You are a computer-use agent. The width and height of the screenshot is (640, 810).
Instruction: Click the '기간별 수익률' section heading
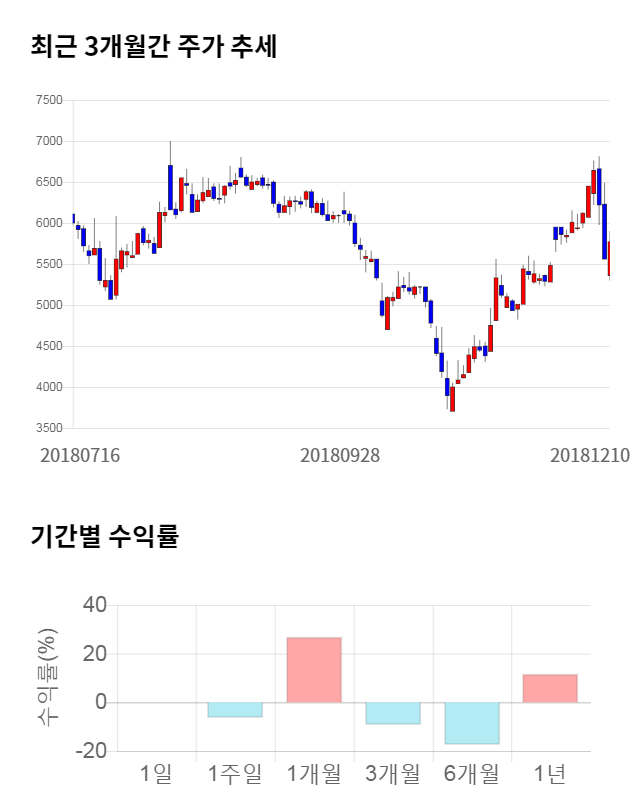104,536
